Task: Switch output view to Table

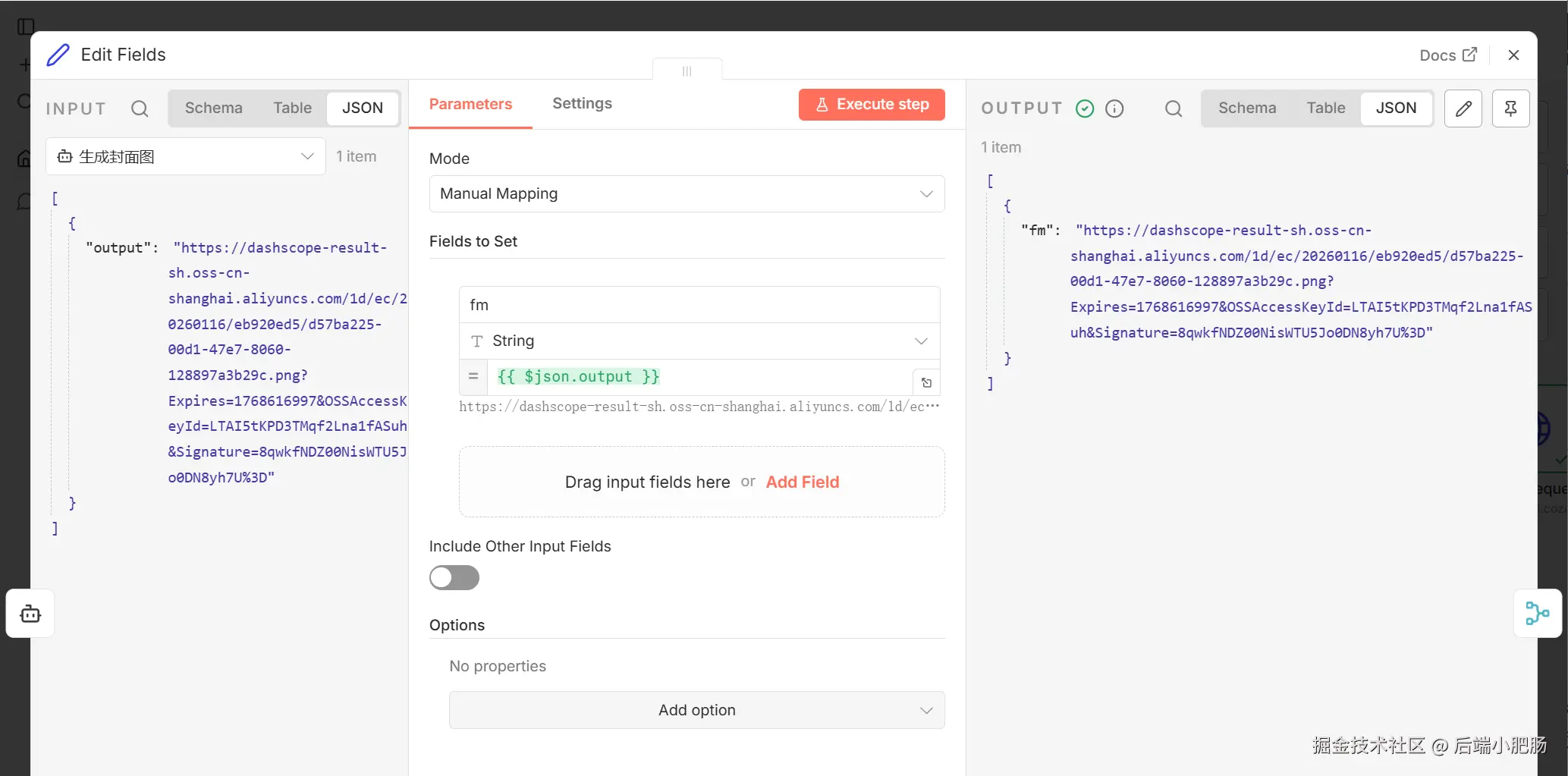Action: click(1325, 108)
